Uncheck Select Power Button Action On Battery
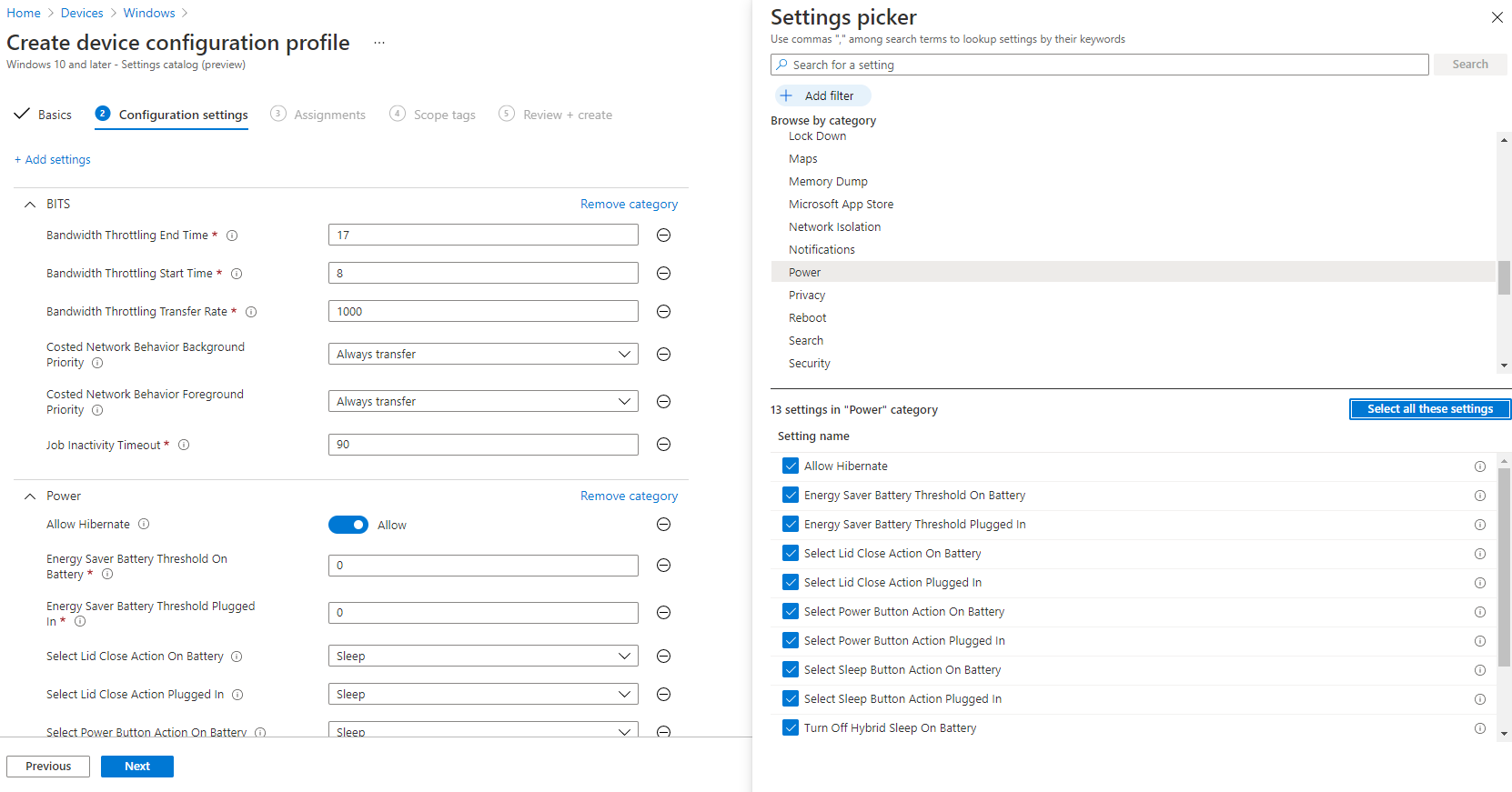The height and width of the screenshot is (792, 1512). (791, 612)
